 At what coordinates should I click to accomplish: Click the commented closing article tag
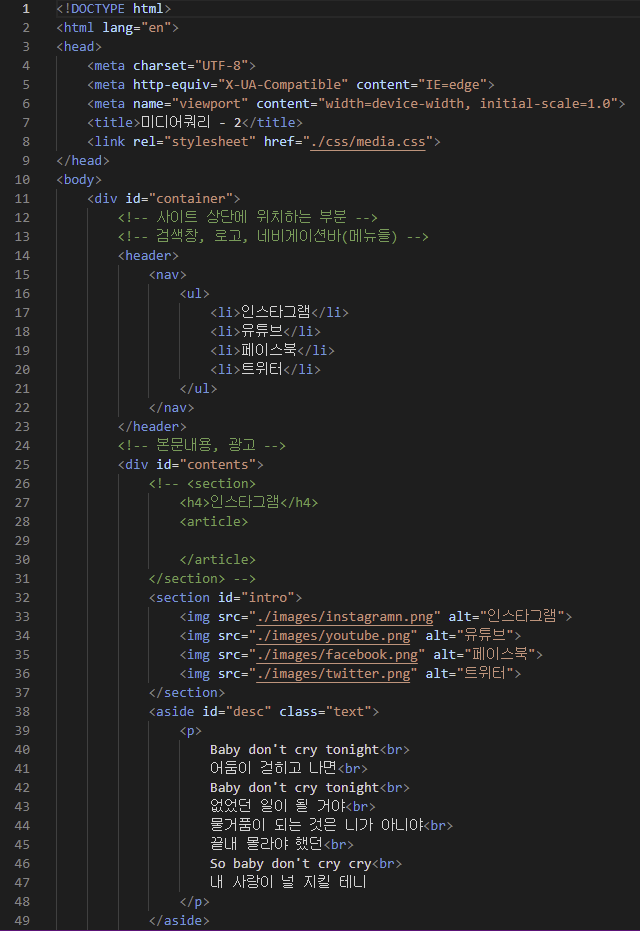point(217,560)
